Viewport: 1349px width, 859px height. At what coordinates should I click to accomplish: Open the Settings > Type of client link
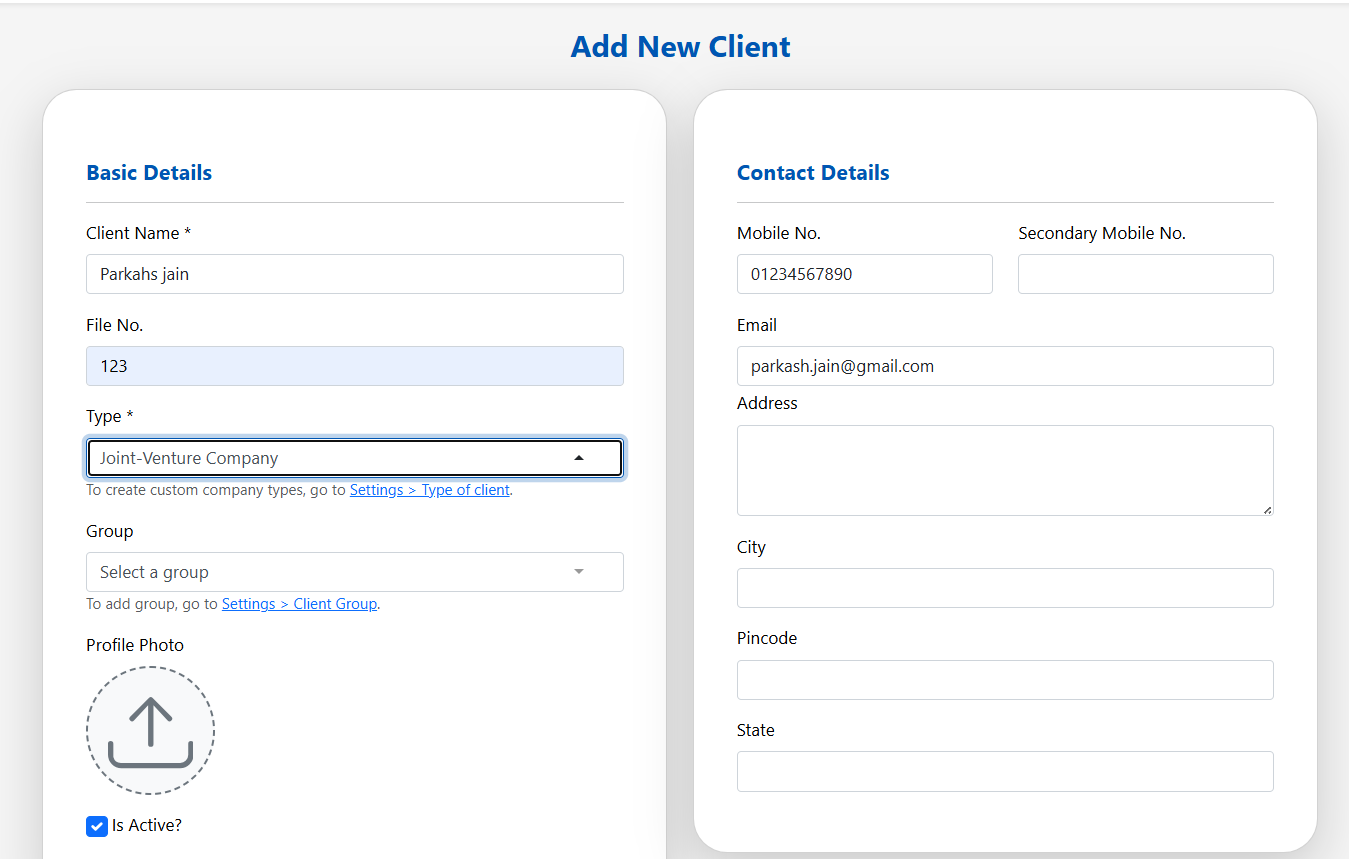(x=429, y=489)
